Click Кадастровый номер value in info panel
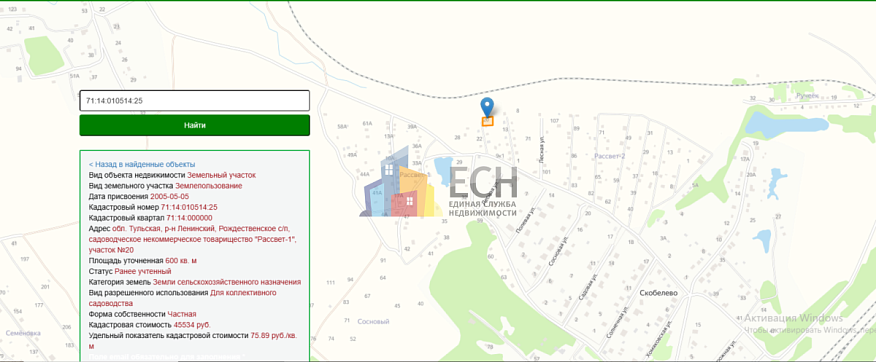The height and width of the screenshot is (362, 876). pos(189,207)
